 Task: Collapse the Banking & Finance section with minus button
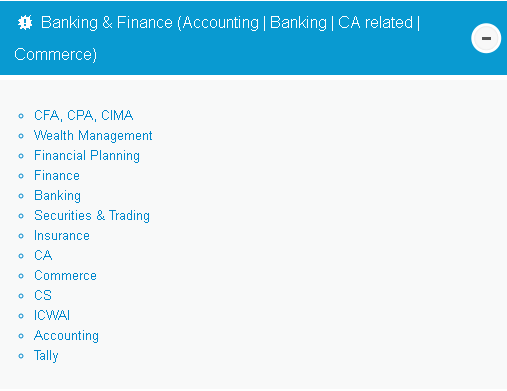click(486, 38)
